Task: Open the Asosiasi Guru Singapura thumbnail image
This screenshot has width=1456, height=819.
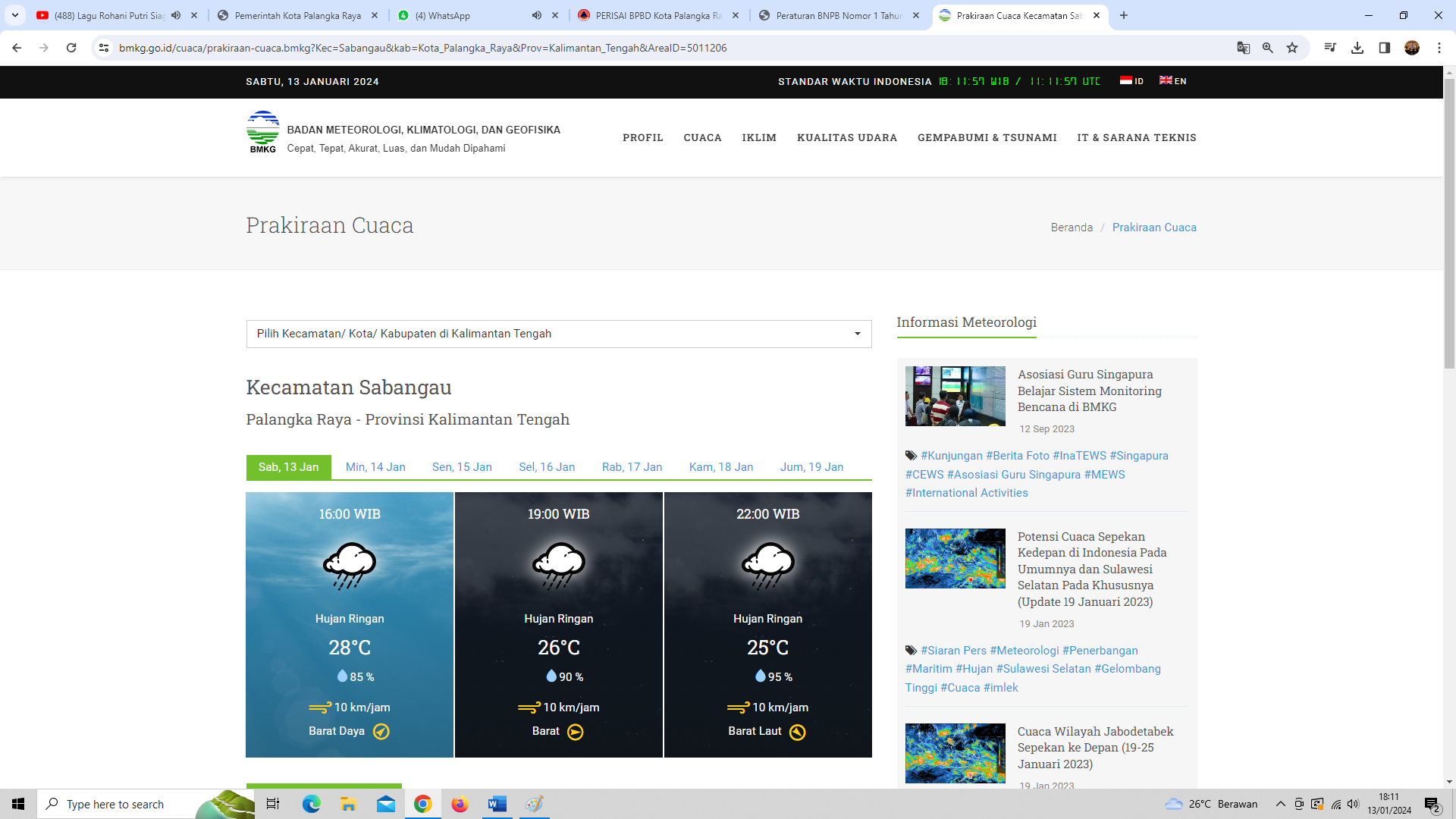Action: click(955, 397)
